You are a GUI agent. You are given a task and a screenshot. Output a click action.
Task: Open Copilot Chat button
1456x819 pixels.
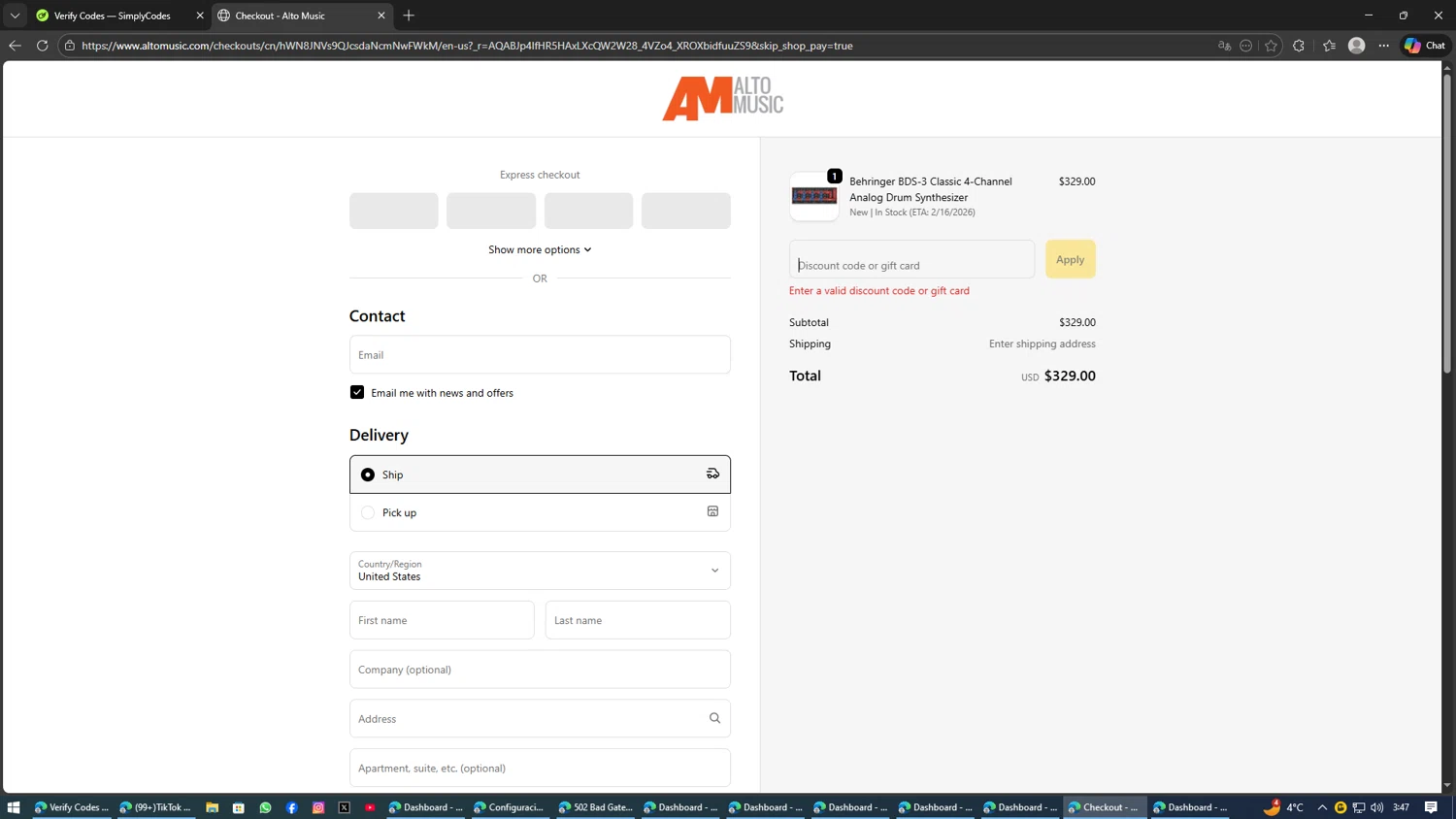[x=1425, y=46]
